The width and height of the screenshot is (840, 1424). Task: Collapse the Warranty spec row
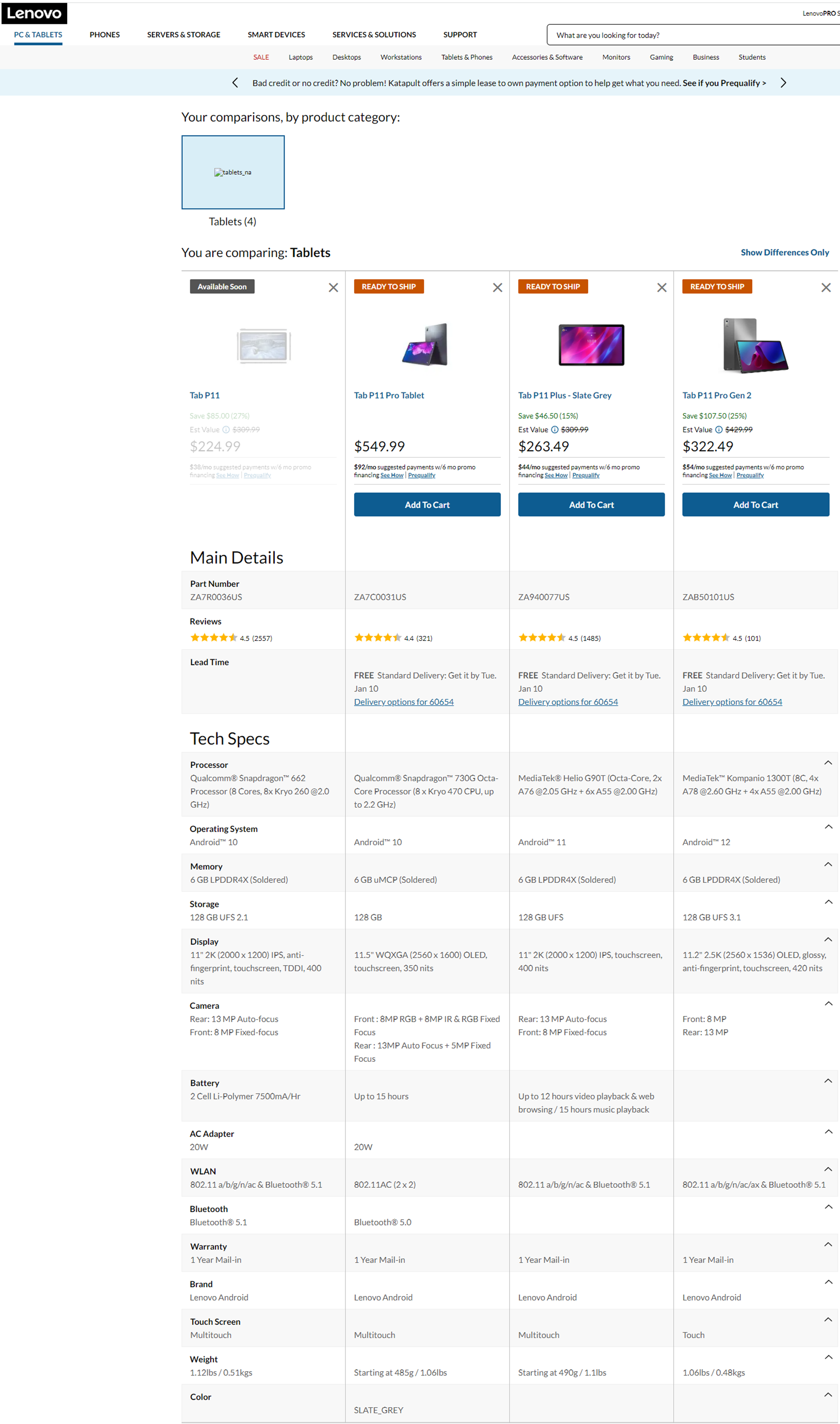coord(828,1244)
